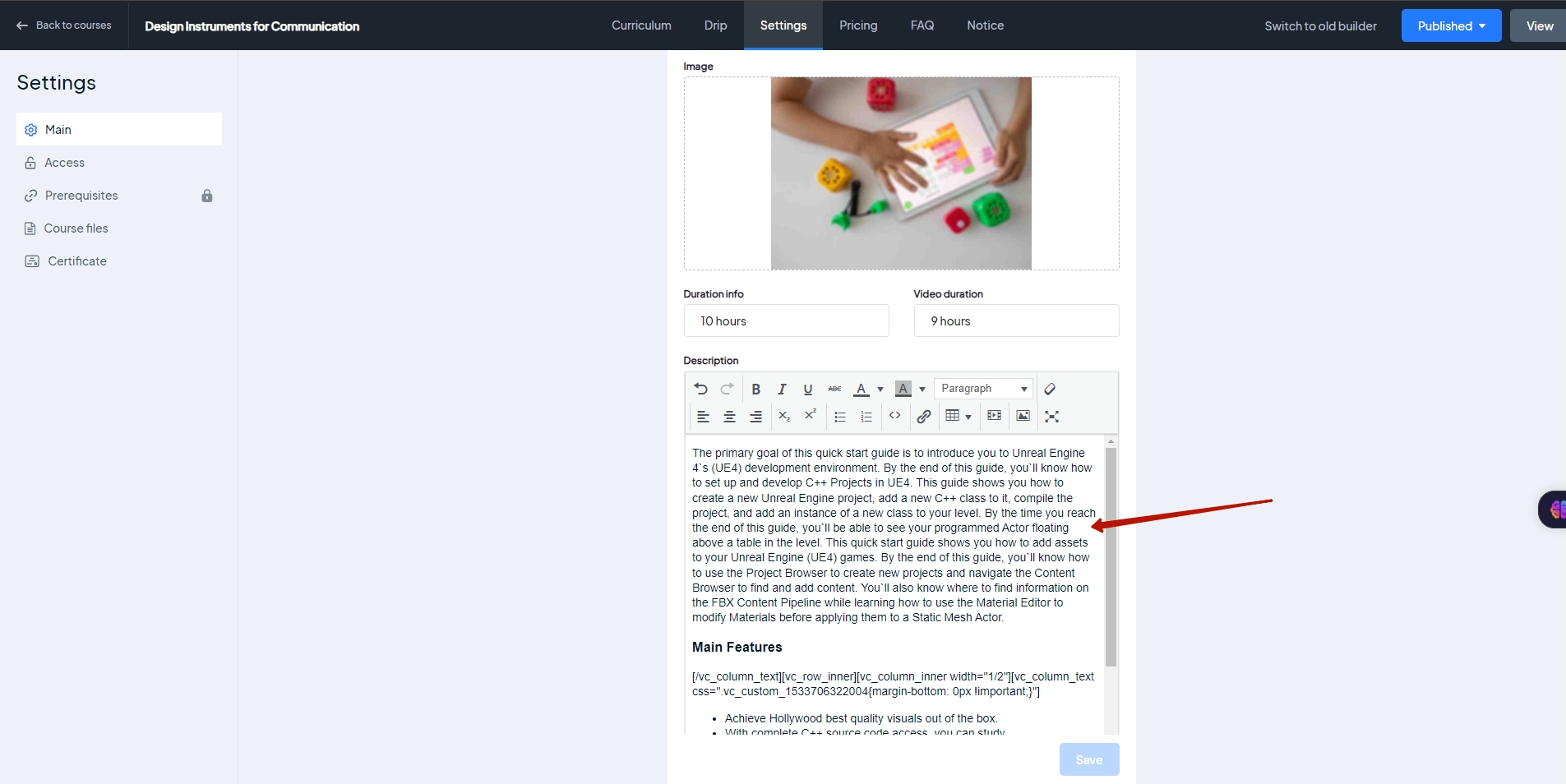Insert a bulleted list

click(x=839, y=417)
